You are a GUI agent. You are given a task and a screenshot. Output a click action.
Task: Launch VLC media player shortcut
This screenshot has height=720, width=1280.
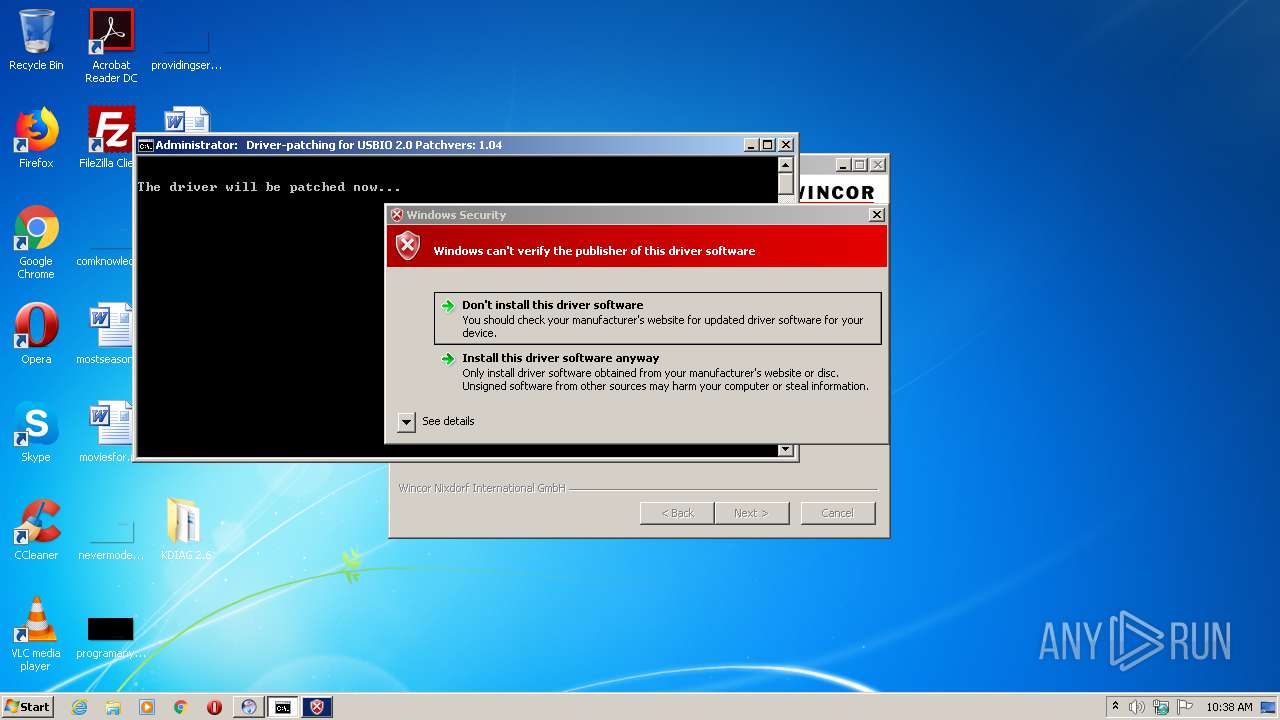(36, 634)
